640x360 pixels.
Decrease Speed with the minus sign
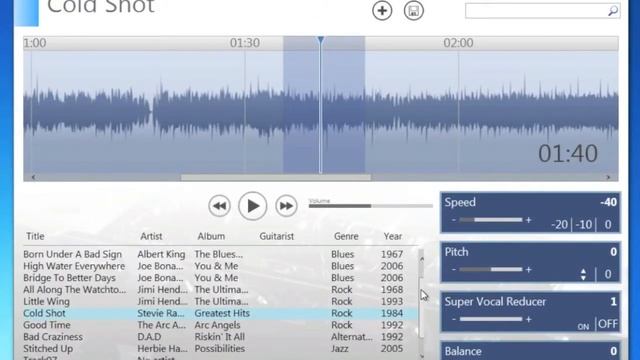[x=453, y=220]
